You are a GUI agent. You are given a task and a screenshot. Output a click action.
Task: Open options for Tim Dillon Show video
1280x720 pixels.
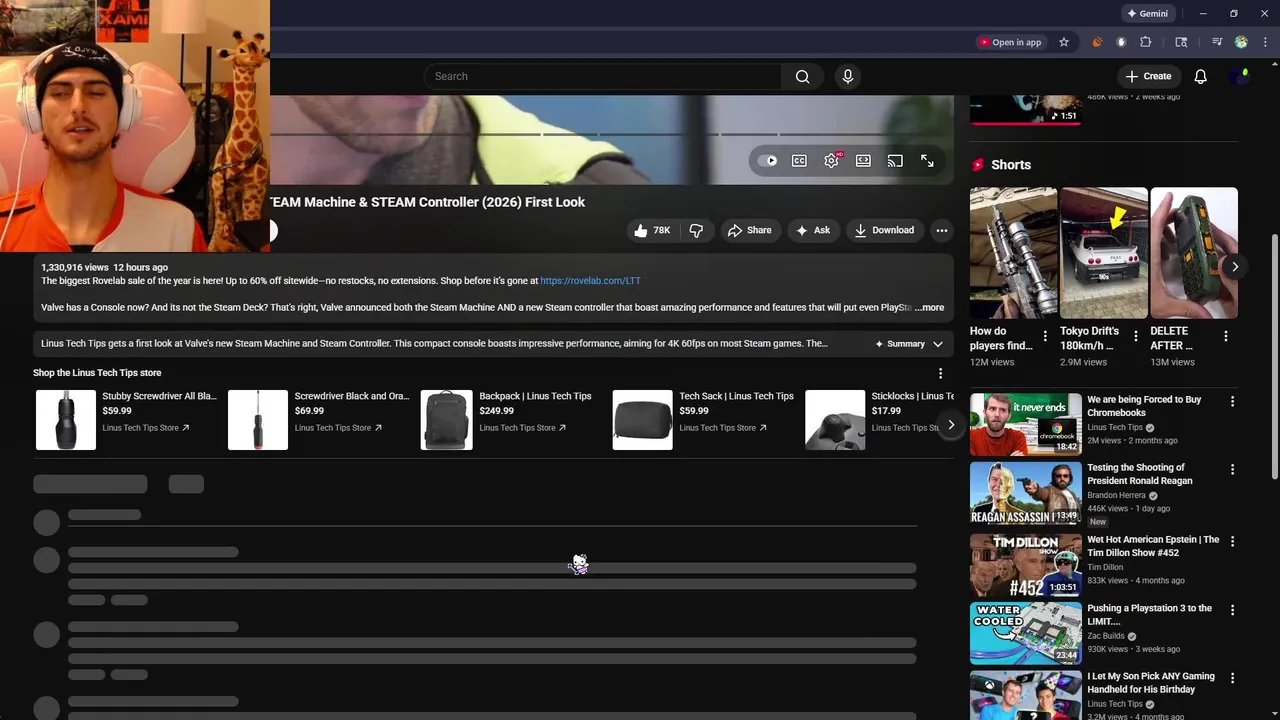click(1232, 541)
